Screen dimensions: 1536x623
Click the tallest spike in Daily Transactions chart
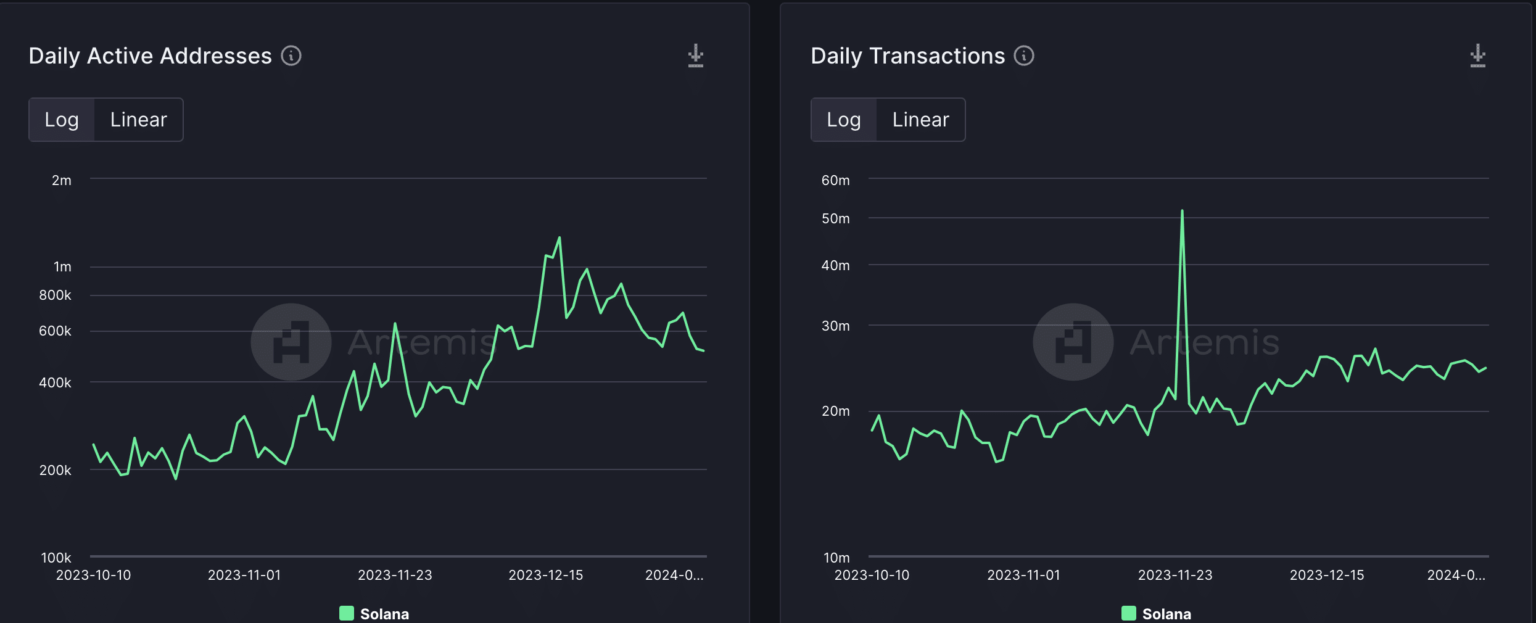click(1182, 212)
